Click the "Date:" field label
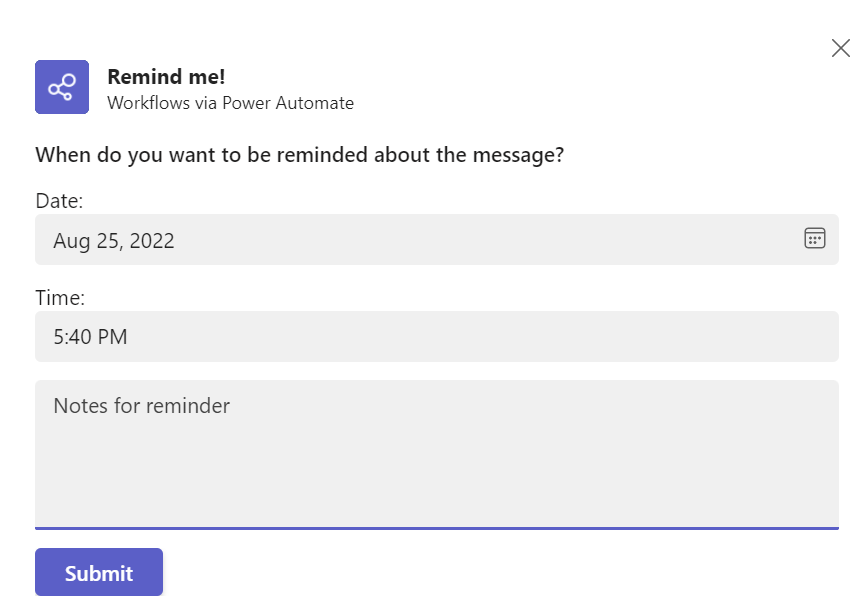Image resolution: width=867 pixels, height=606 pixels. (x=59, y=201)
